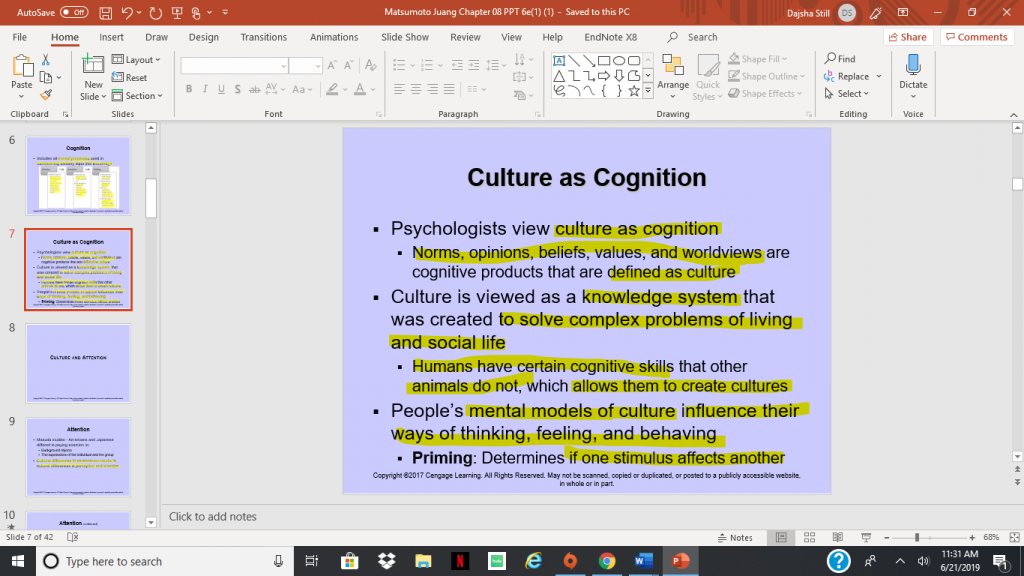Click the Save icon in title bar
Screen dimensions: 1024x576
click(x=105, y=12)
